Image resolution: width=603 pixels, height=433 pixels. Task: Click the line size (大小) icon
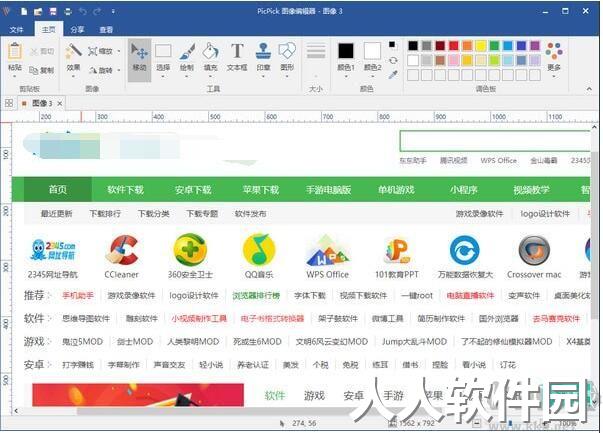(316, 51)
